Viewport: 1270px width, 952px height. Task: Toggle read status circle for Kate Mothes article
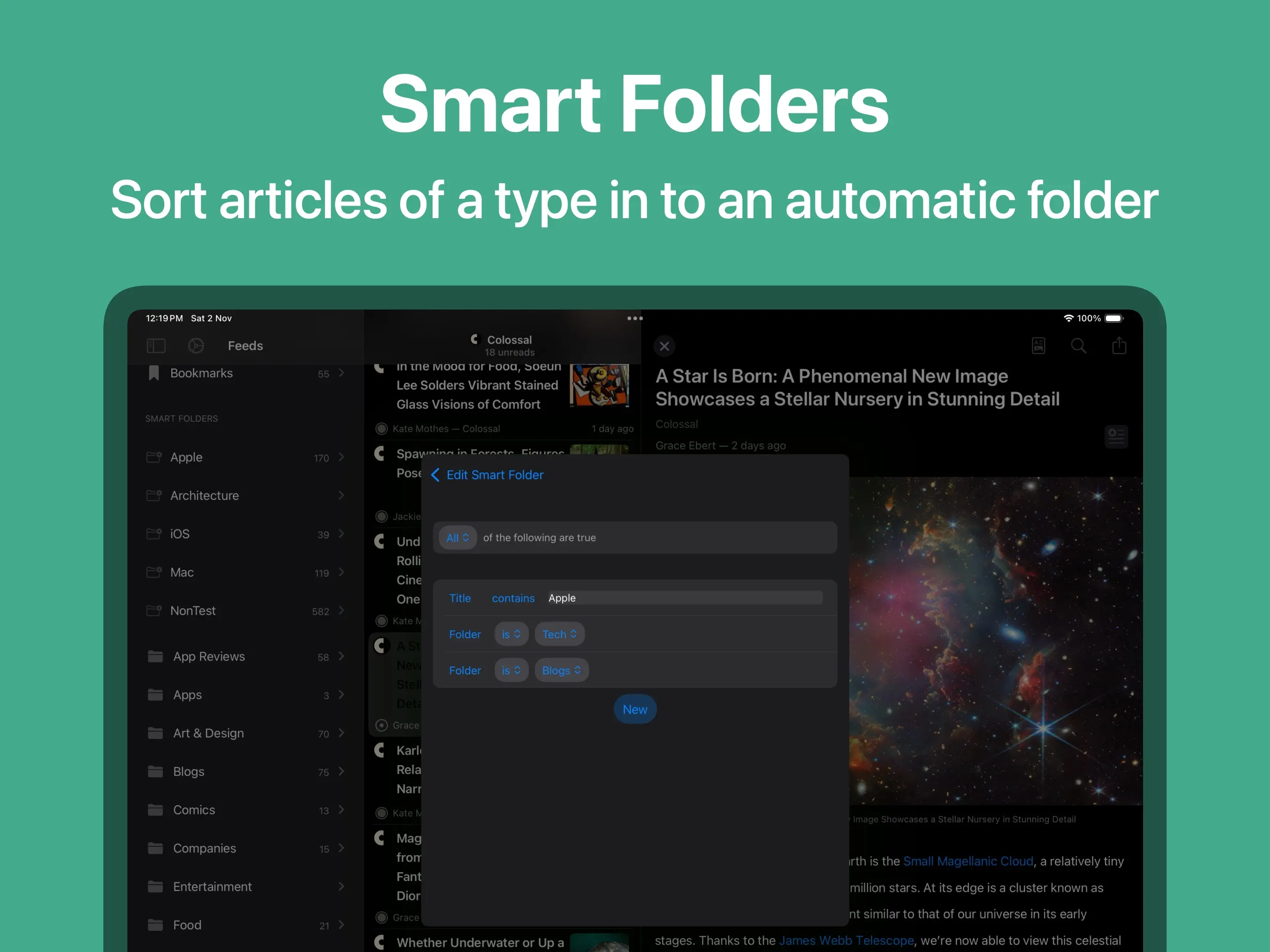(x=381, y=428)
